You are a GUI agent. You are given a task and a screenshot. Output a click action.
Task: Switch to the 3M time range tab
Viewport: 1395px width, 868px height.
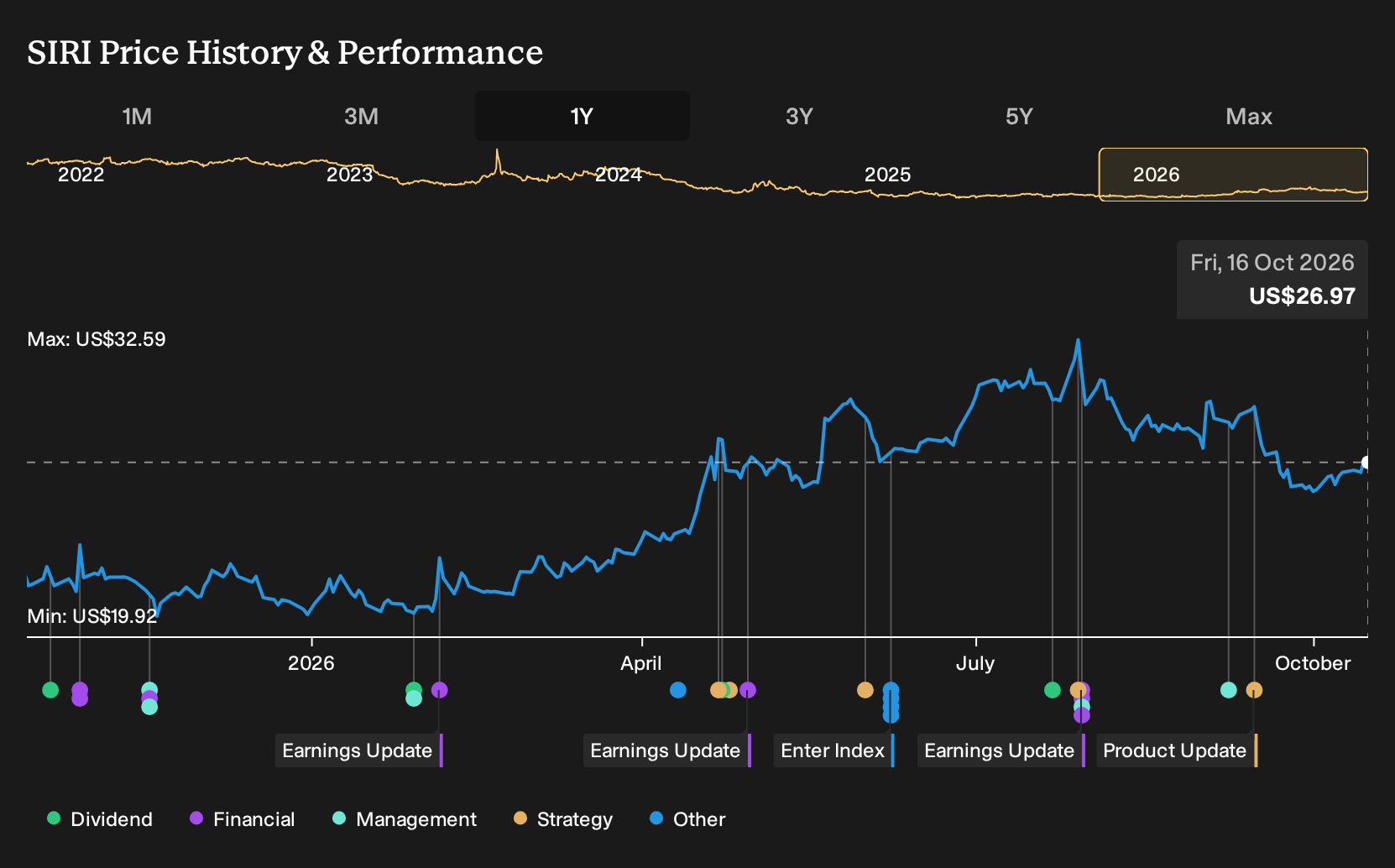[x=361, y=116]
